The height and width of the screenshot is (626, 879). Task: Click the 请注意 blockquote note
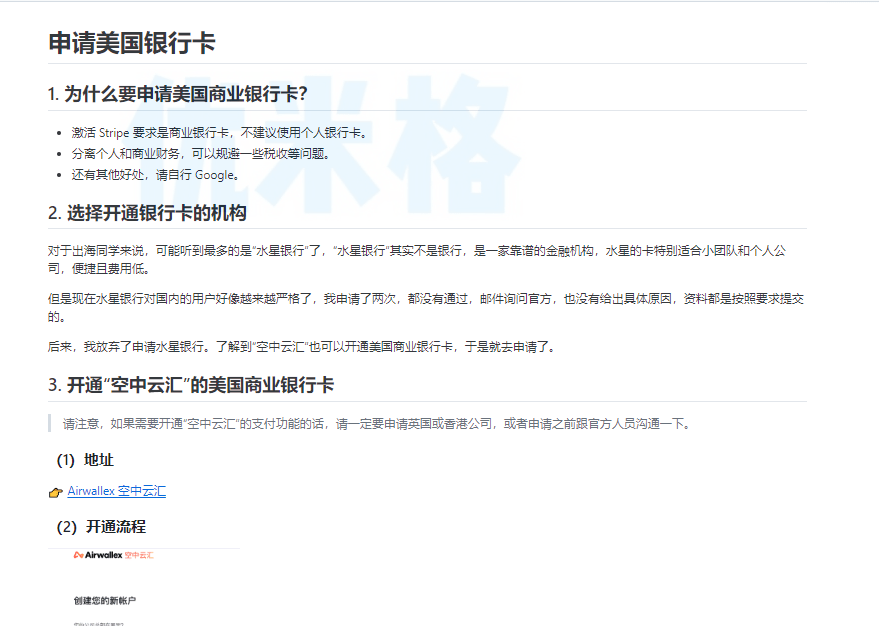(376, 423)
